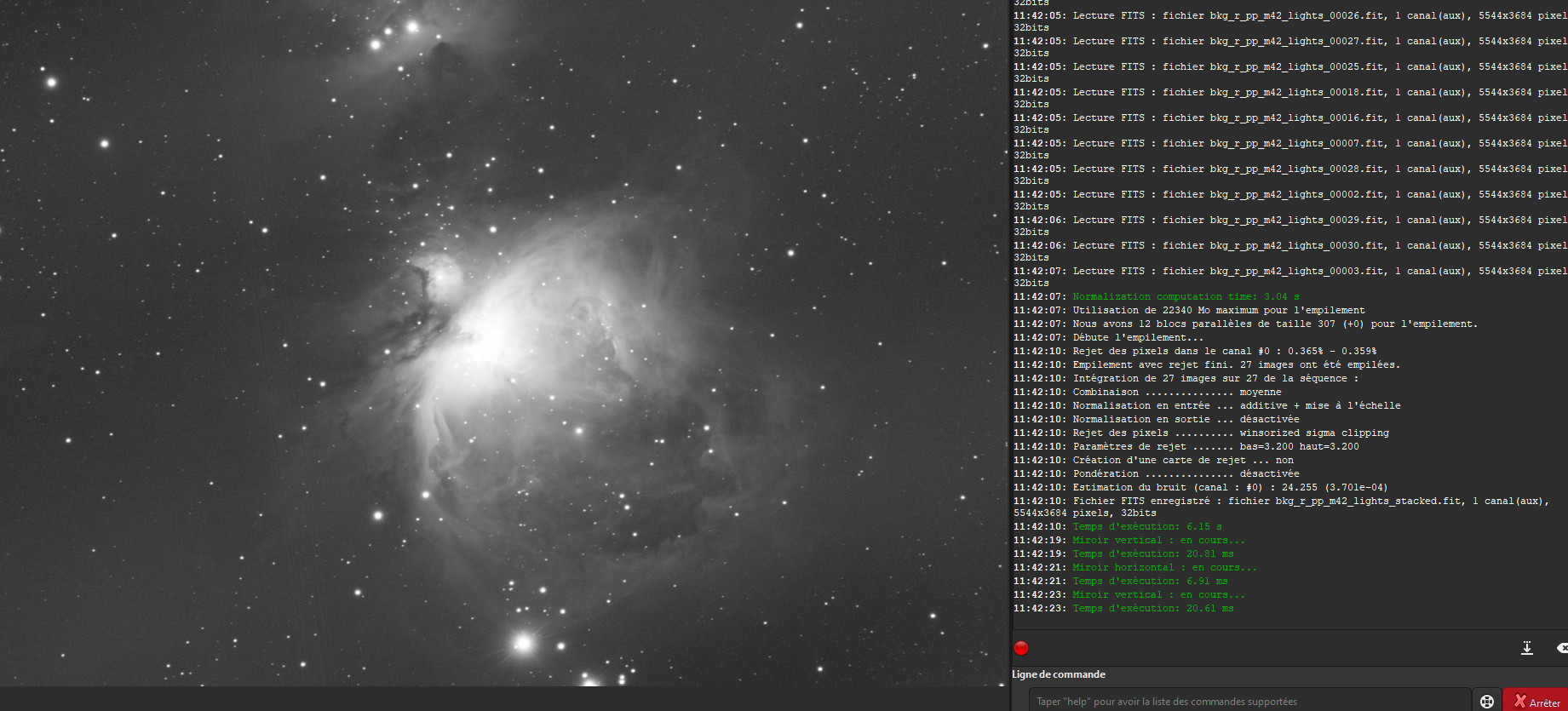Select "Normalization computation time: 3.04 s" line

[x=1157, y=296]
